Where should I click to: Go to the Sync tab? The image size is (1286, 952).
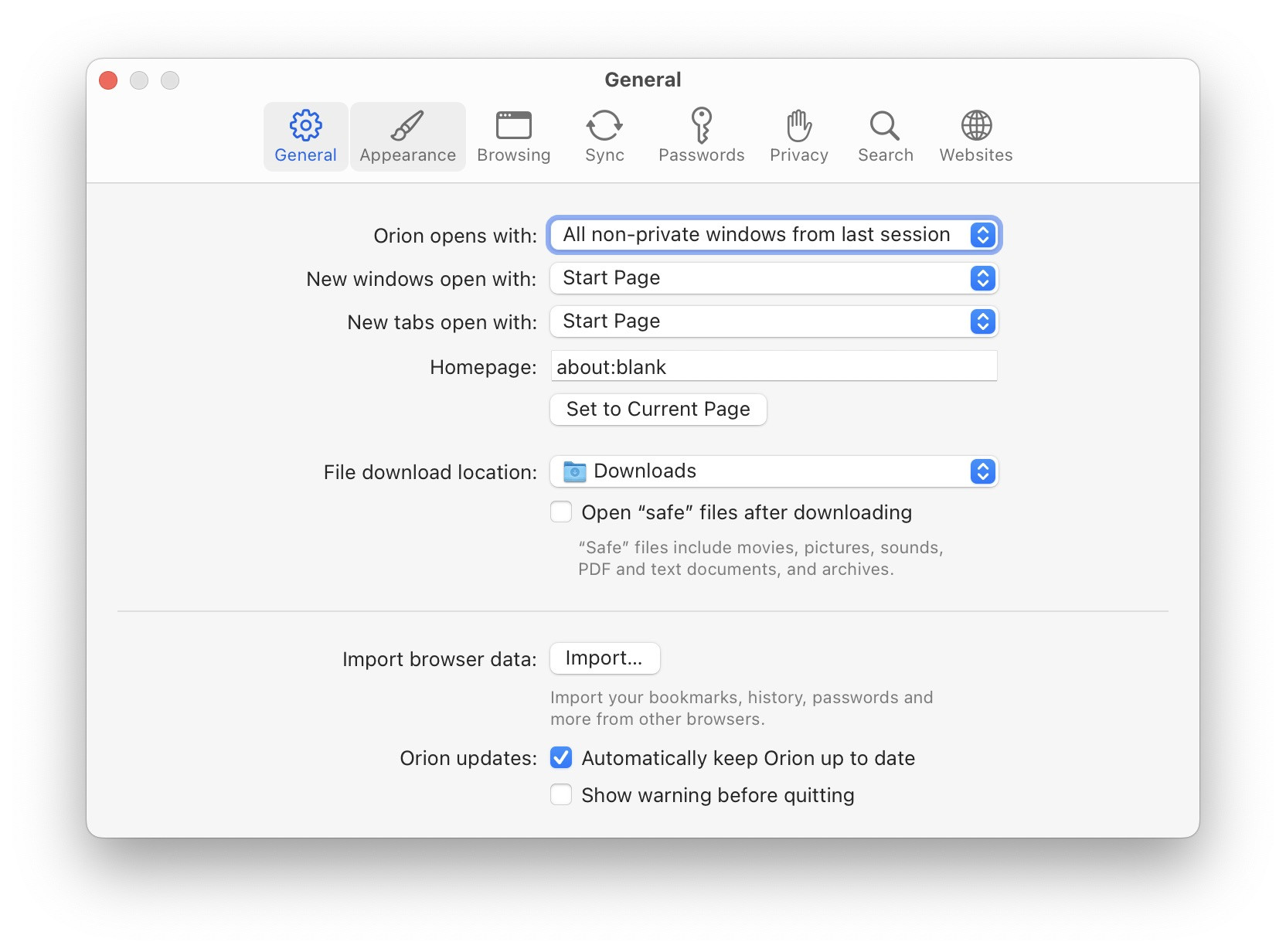(604, 137)
